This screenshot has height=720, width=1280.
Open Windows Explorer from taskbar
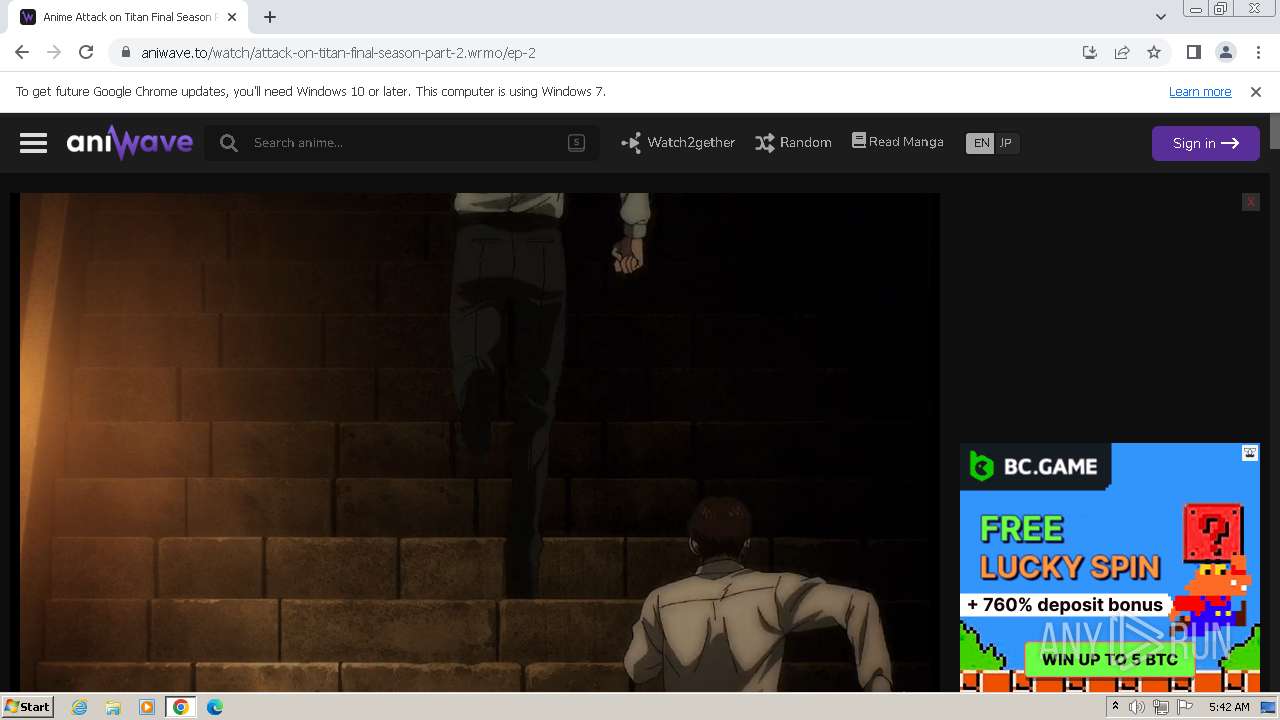(113, 707)
